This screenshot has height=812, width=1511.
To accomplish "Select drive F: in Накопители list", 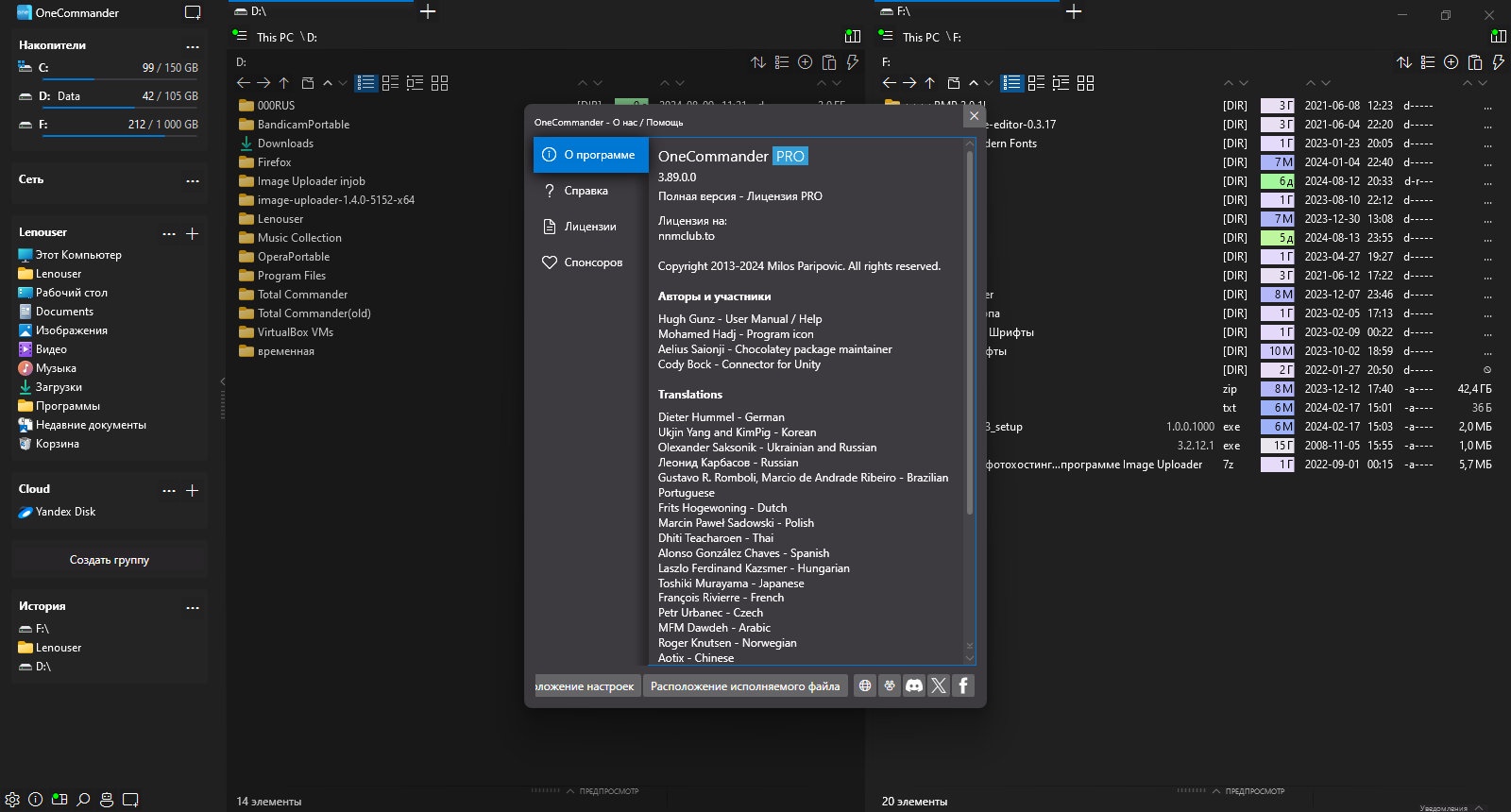I will tap(110, 125).
